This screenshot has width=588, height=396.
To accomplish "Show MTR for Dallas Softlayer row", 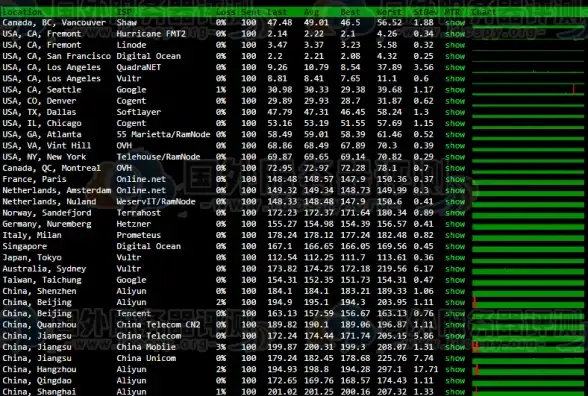I will (455, 112).
